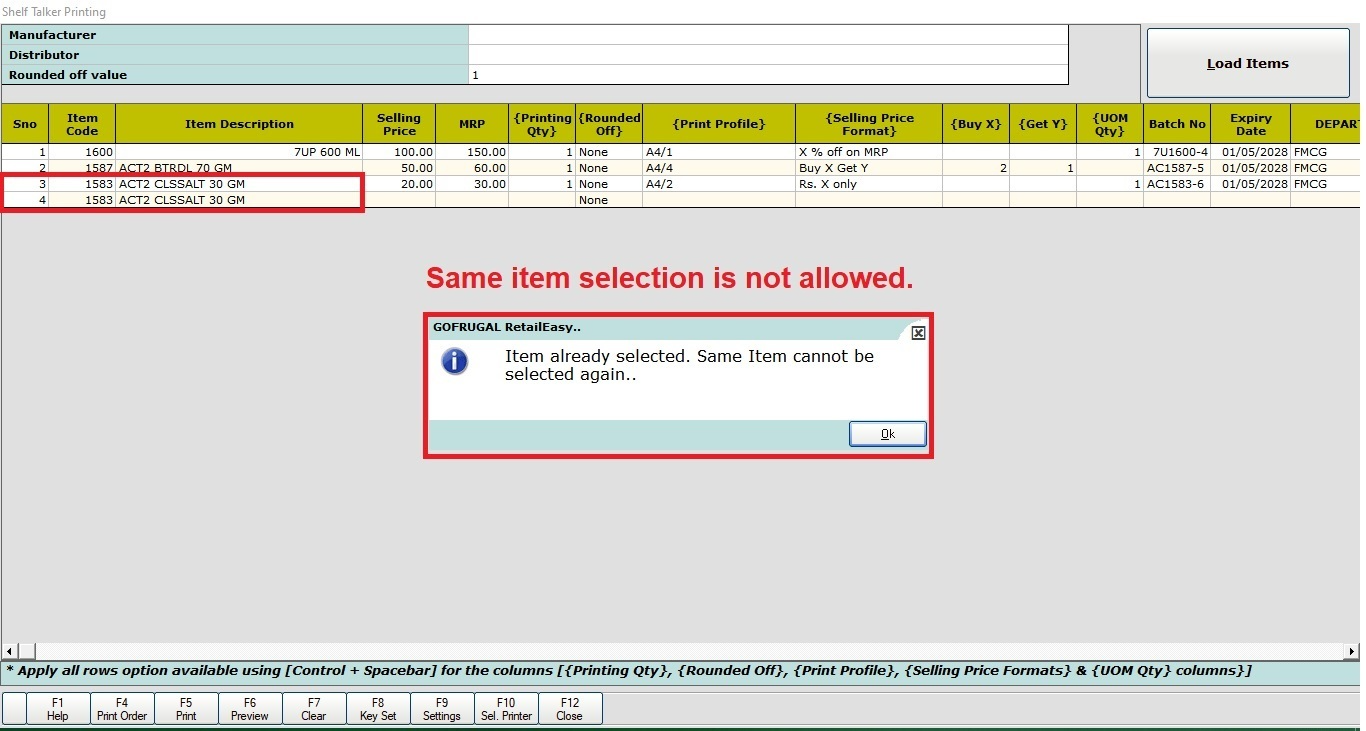
Task: Select the {Printing Qty} column header
Action: click(542, 124)
